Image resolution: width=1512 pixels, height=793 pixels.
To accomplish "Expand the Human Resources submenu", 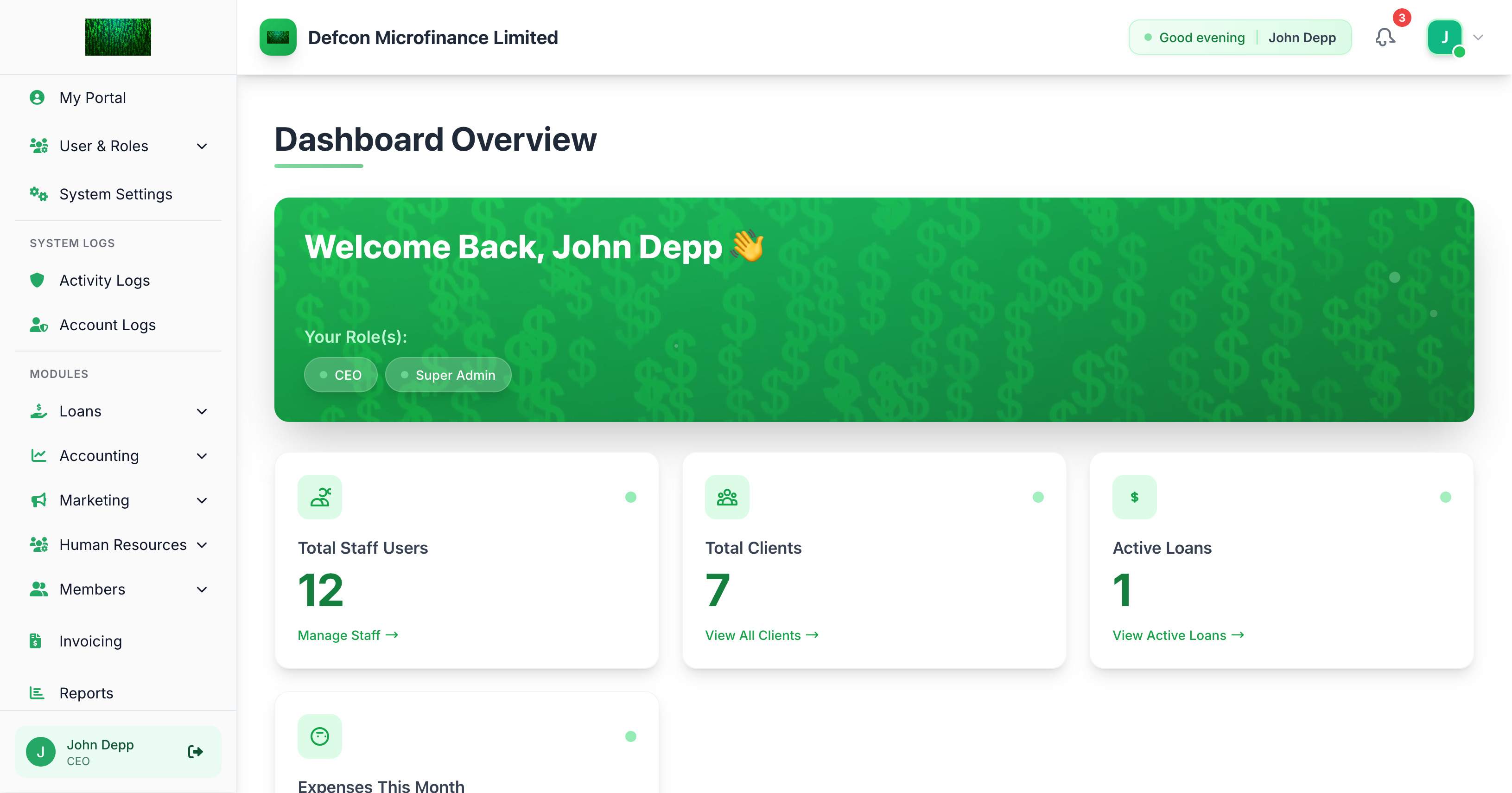I will (201, 544).
